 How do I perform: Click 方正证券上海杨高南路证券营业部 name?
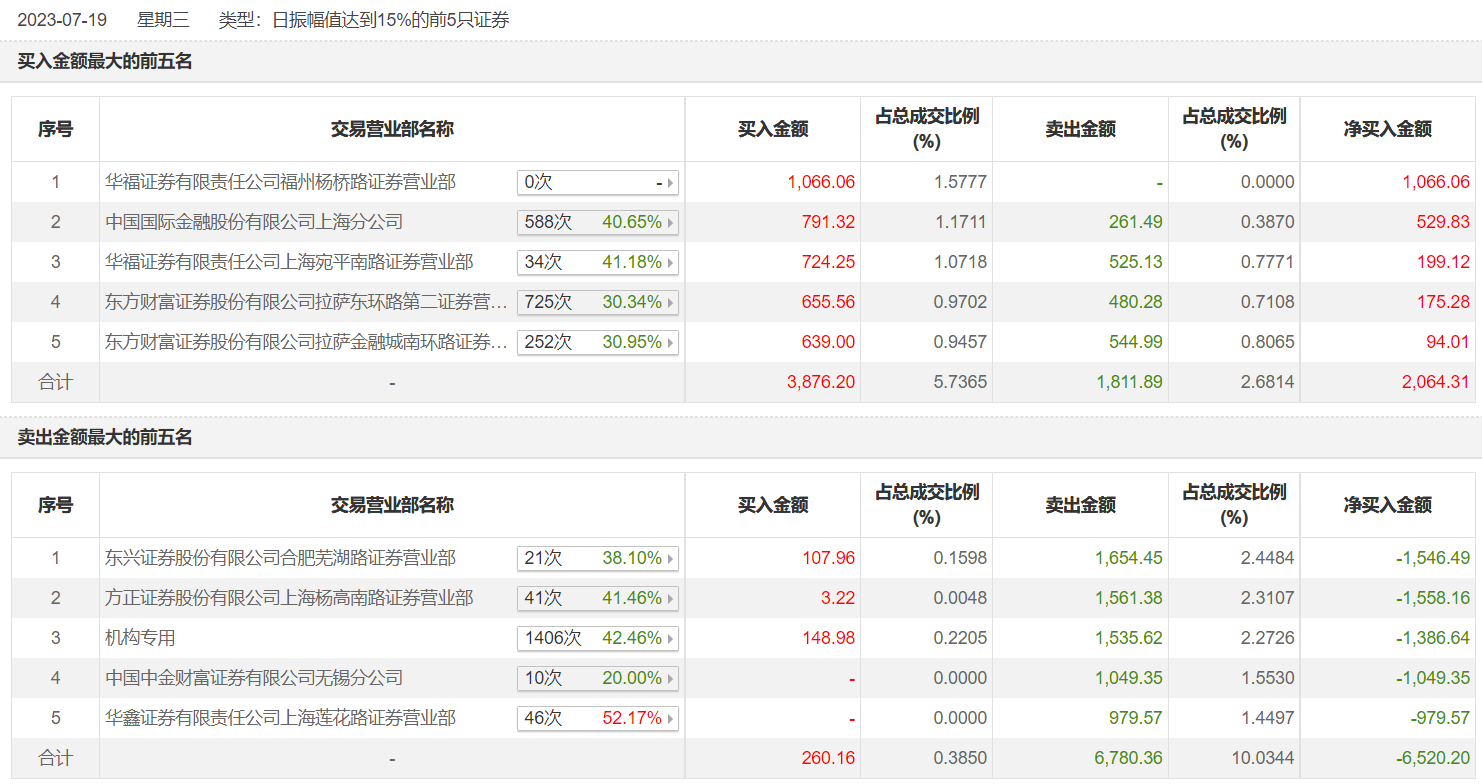(x=289, y=598)
